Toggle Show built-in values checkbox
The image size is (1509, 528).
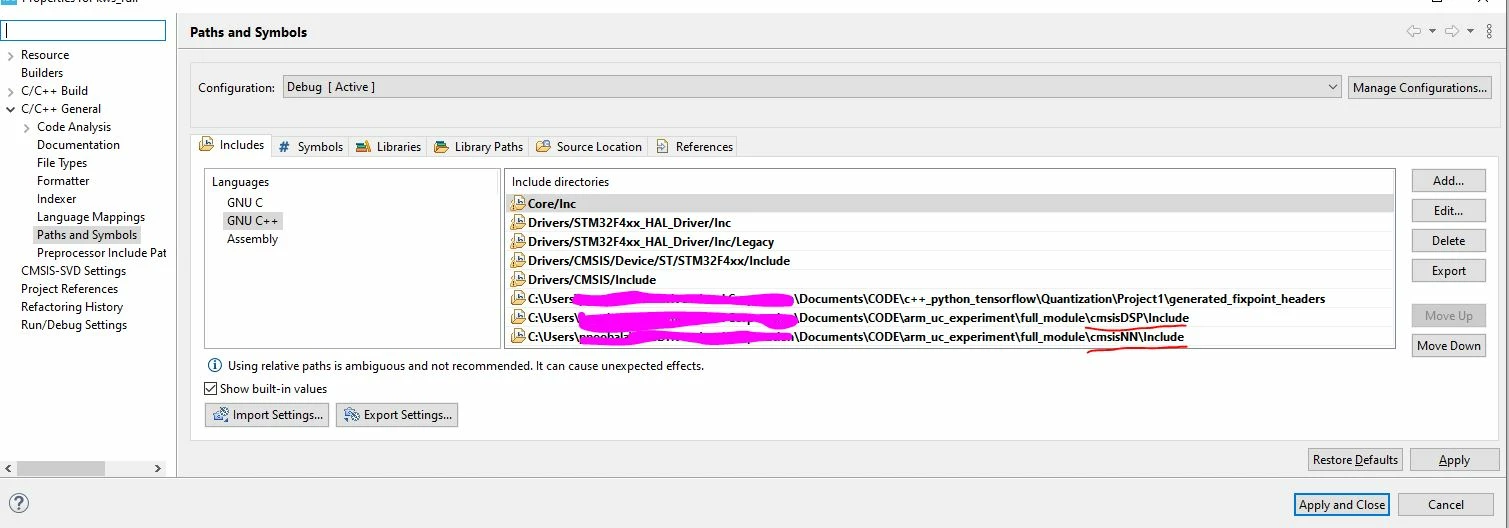210,389
